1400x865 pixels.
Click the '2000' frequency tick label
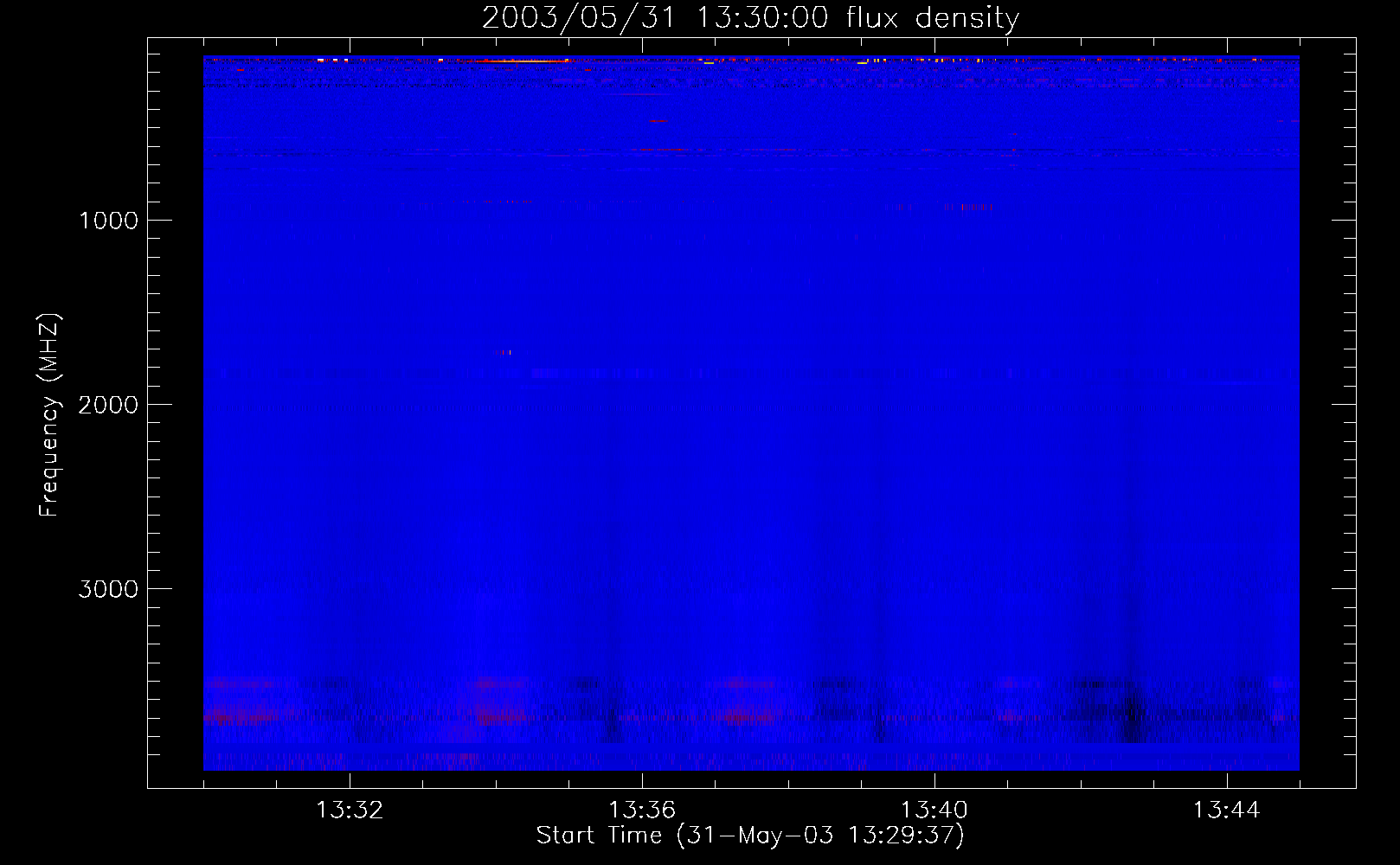tap(108, 405)
